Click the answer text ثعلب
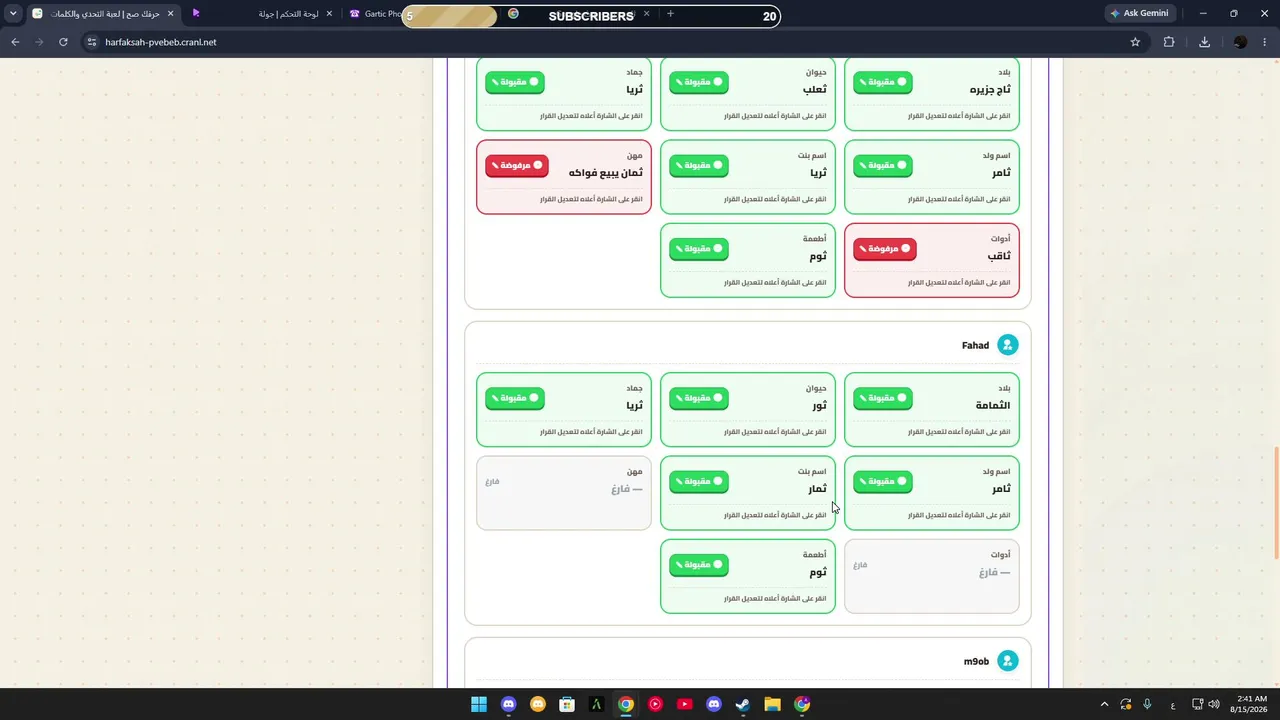 (x=815, y=90)
